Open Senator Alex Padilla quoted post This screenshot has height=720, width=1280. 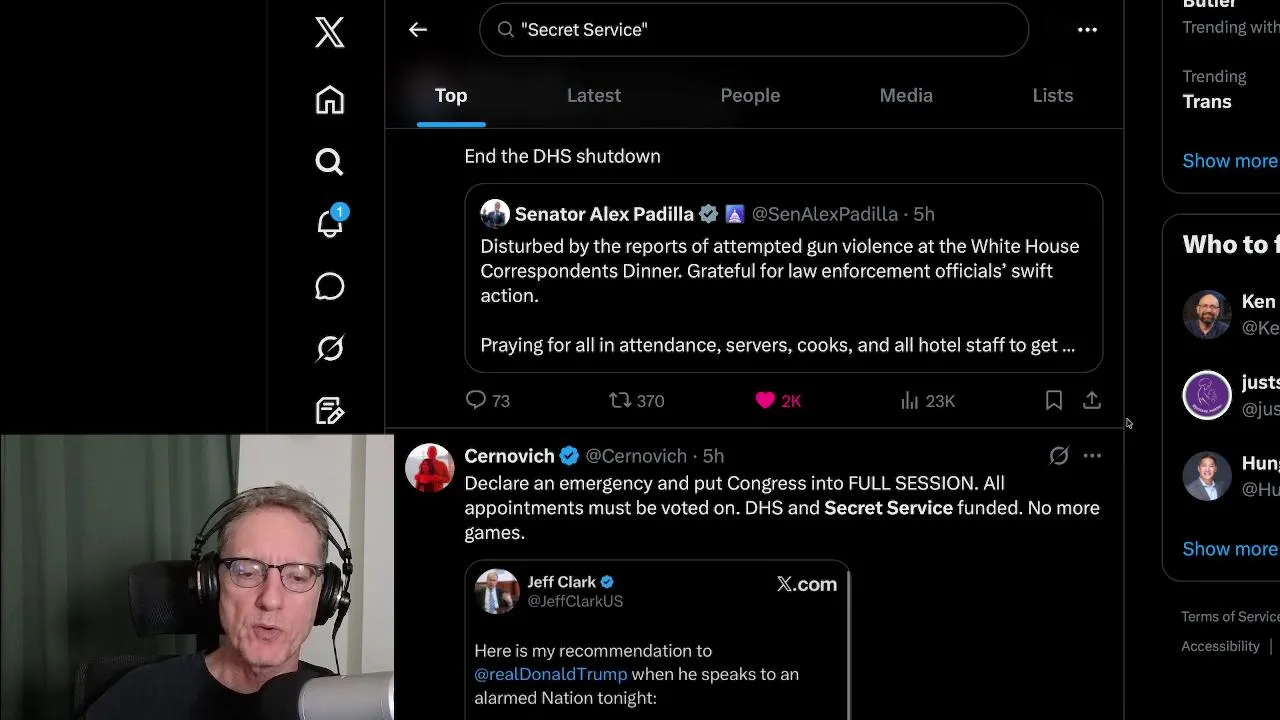[783, 278]
